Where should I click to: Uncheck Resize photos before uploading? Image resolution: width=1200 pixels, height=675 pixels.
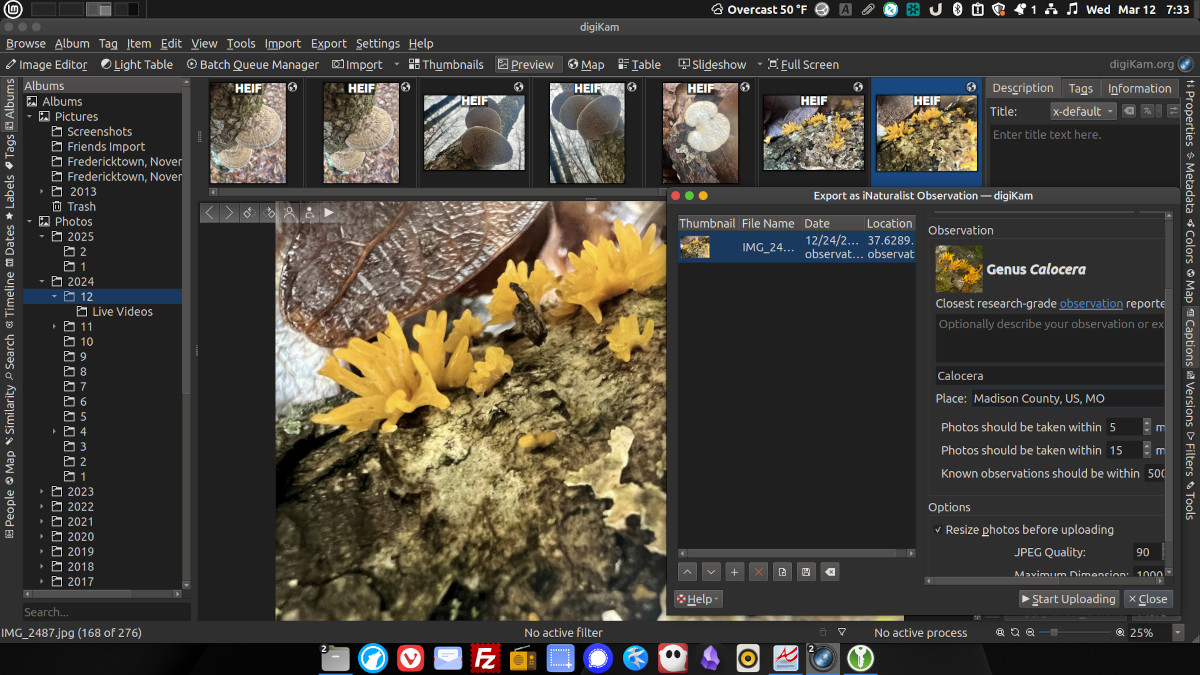tap(938, 530)
